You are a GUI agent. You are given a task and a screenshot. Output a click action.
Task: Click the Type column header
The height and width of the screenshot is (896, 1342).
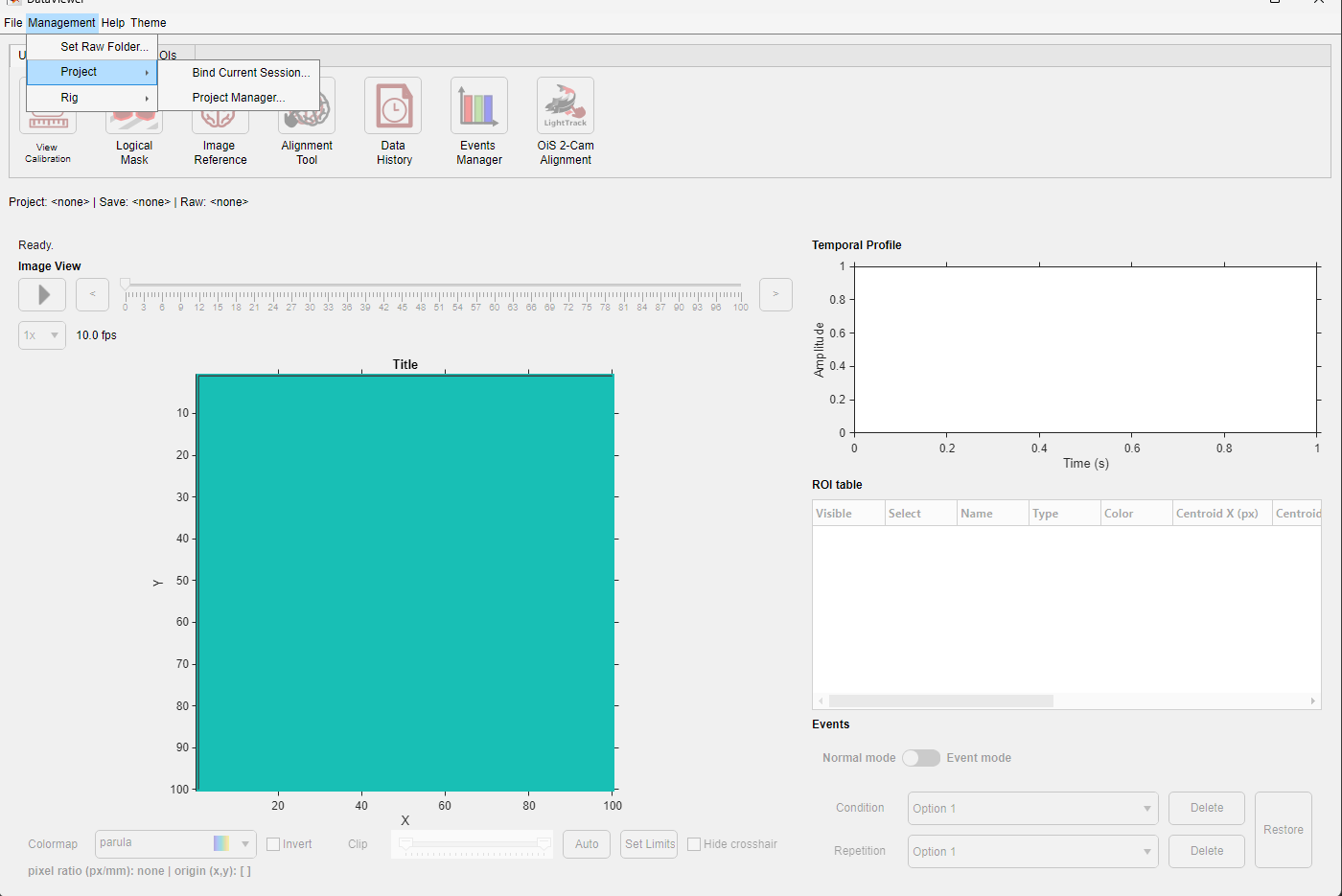coord(1064,514)
